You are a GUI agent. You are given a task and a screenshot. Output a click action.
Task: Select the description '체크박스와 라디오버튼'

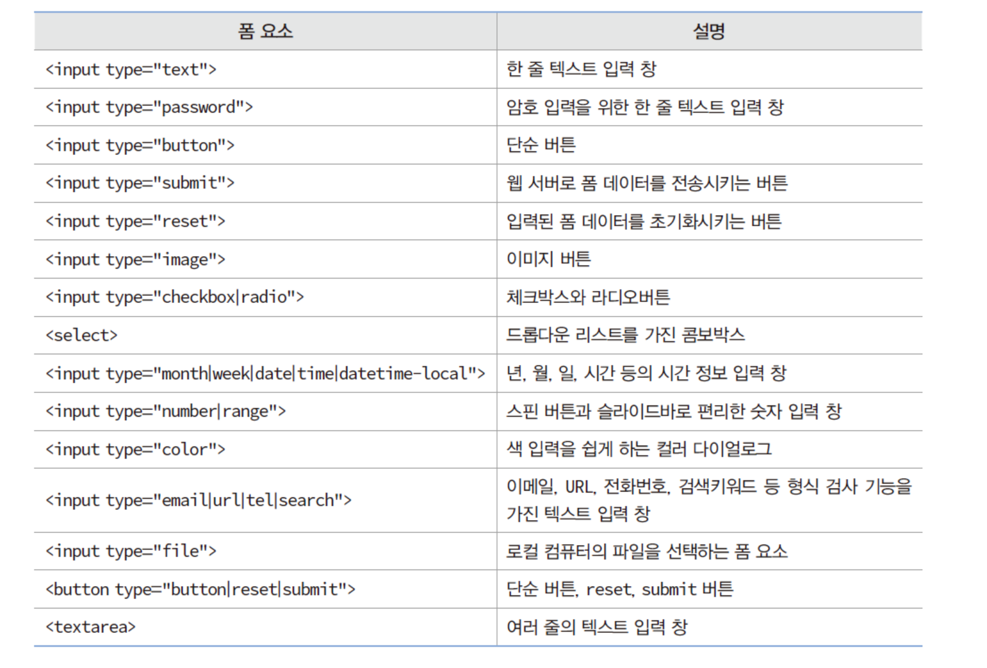coord(588,297)
